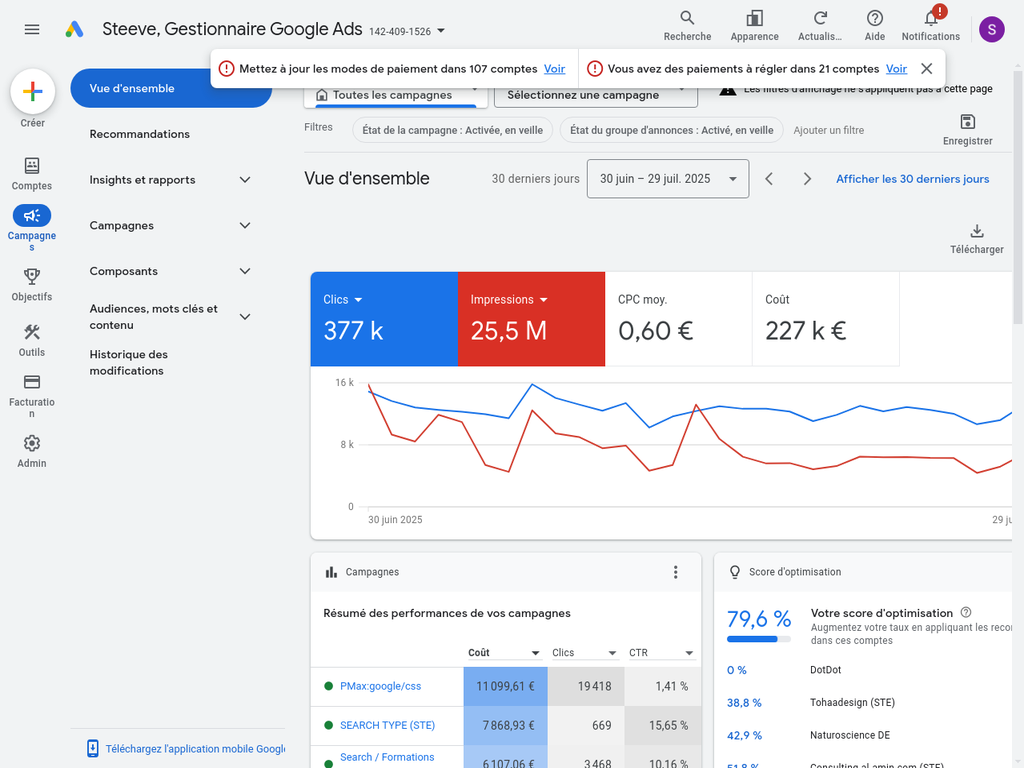Select the CPC moy. metric card

click(x=679, y=319)
